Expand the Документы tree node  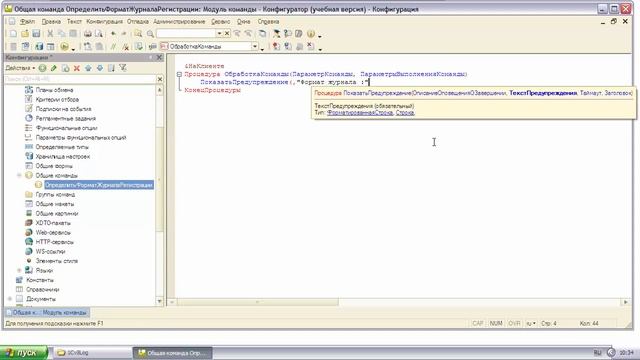pos(10,299)
